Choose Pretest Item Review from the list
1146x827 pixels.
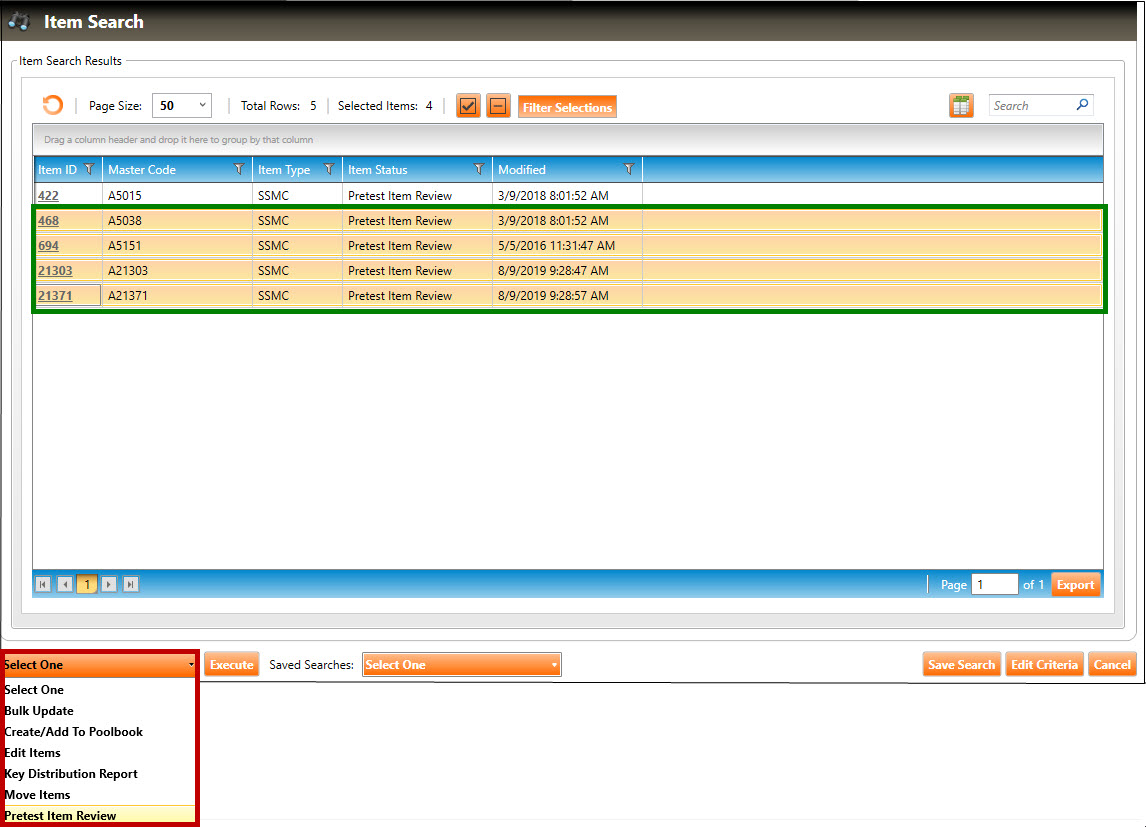coord(60,816)
